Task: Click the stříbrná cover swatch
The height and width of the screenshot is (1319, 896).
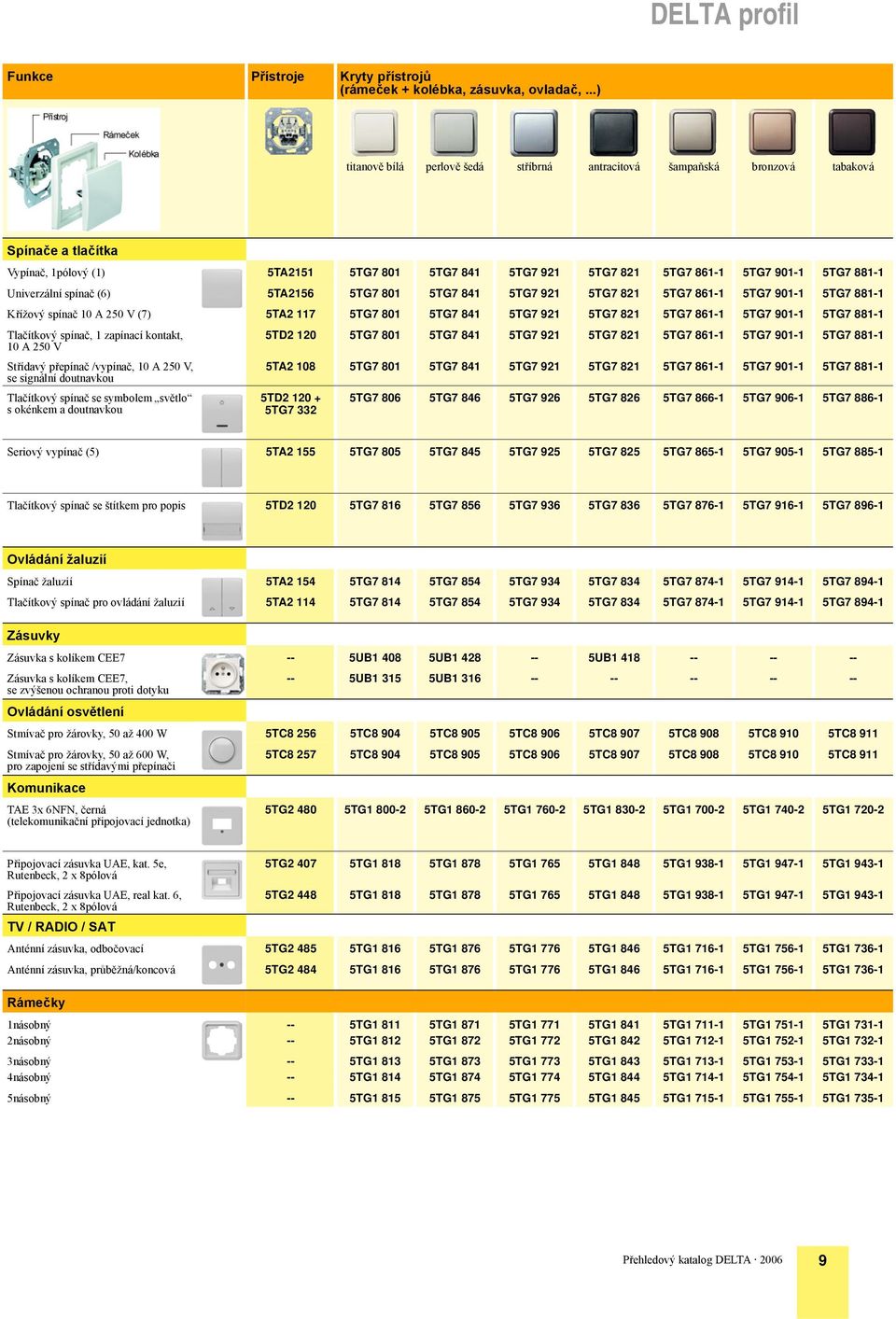Action: pyautogui.click(x=535, y=133)
